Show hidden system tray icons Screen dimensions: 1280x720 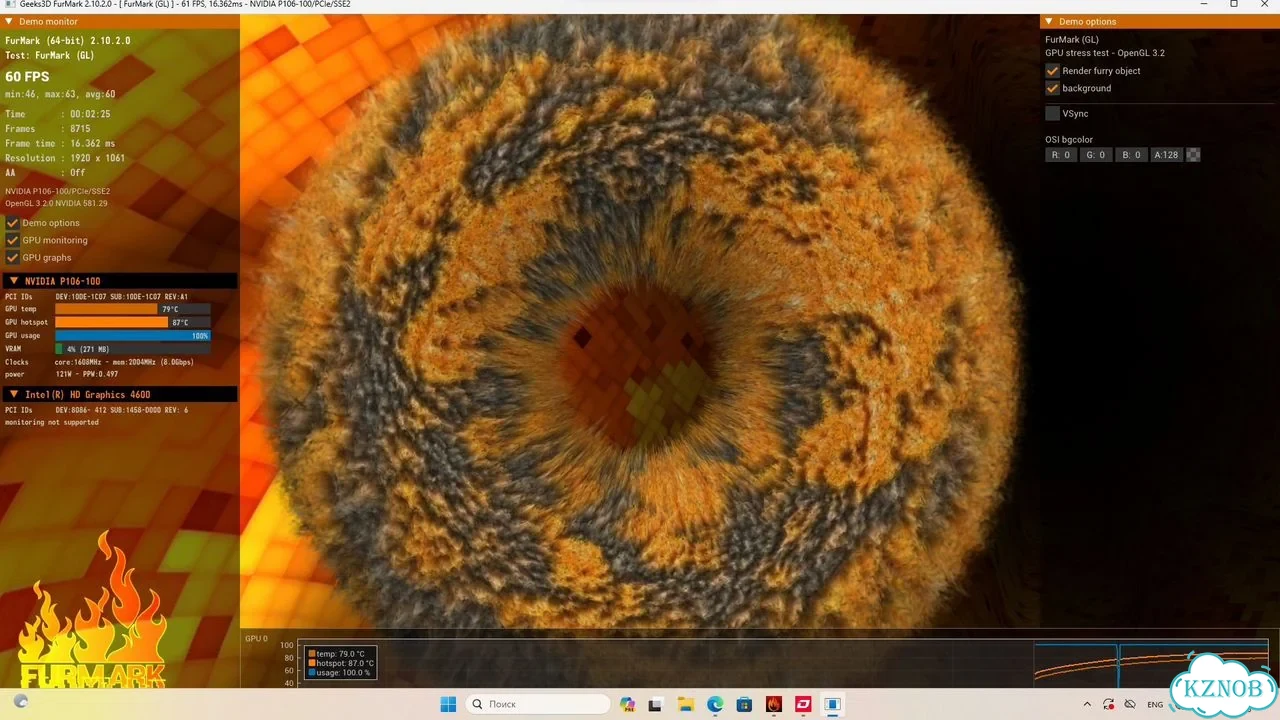pyautogui.click(x=1088, y=704)
